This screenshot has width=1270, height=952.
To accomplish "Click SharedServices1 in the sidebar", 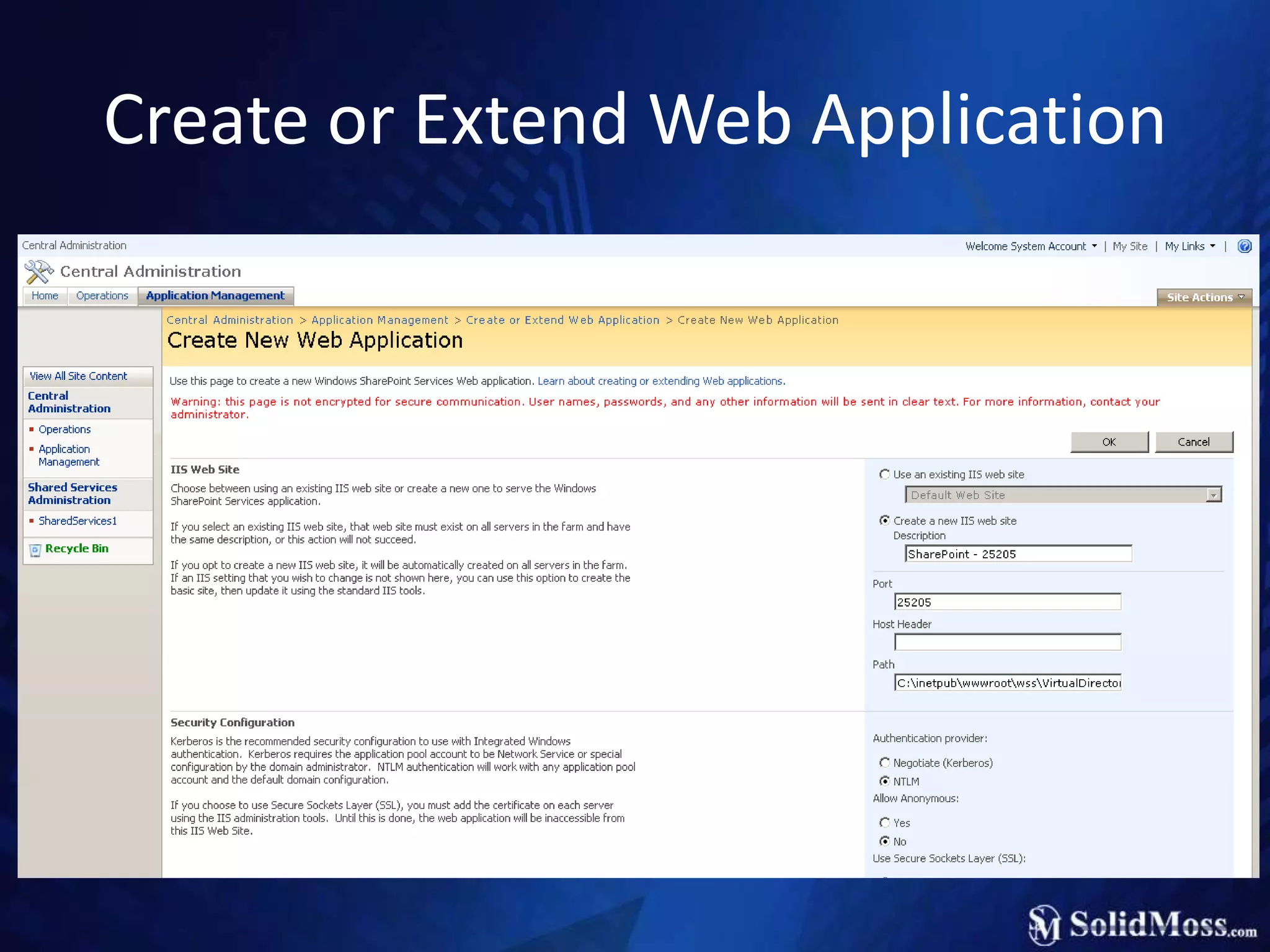I will 78,521.
